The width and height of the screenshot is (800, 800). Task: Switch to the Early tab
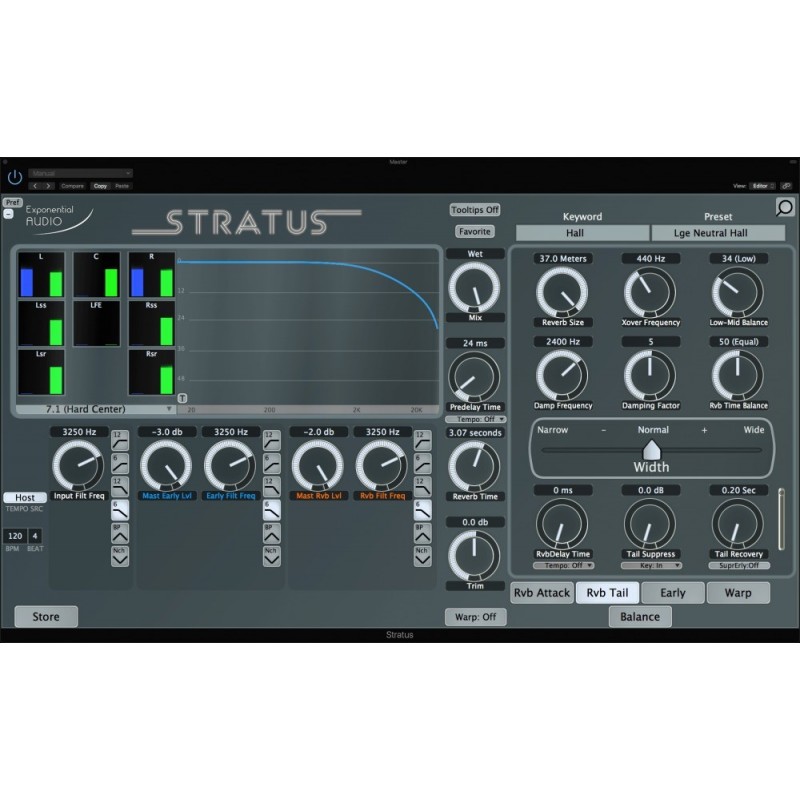pos(672,592)
